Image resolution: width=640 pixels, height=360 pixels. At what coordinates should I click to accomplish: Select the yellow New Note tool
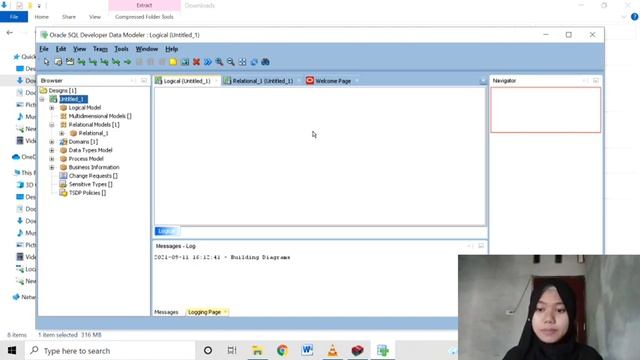pos(173,62)
